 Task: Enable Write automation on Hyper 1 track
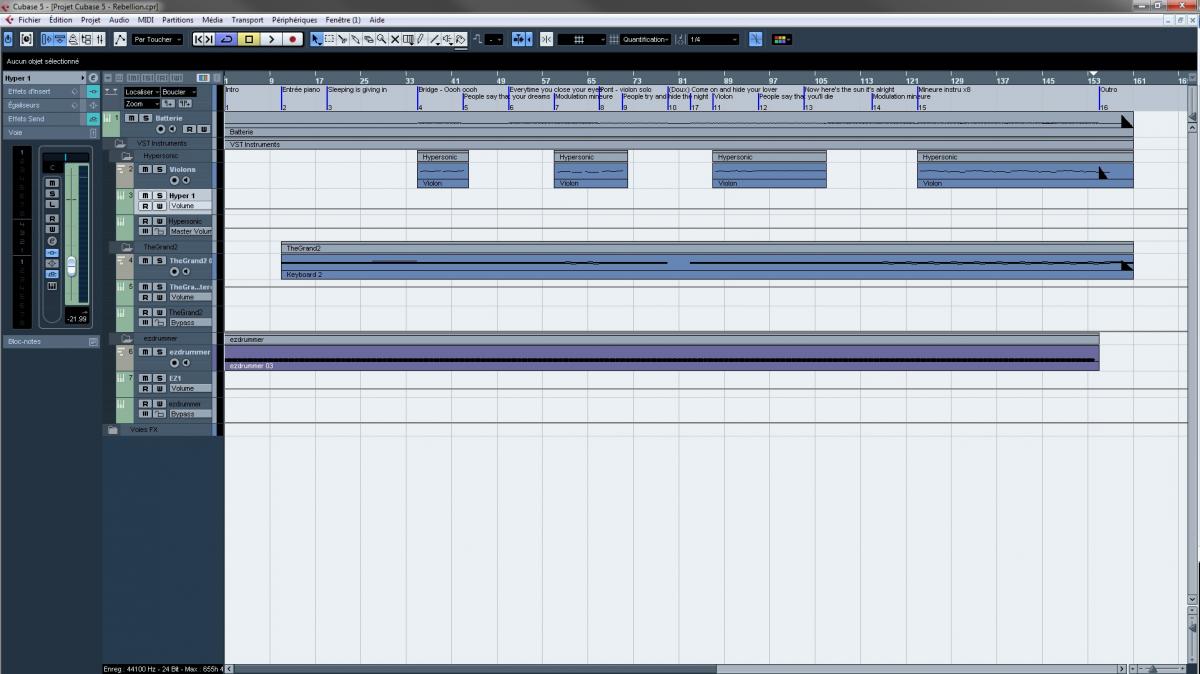point(159,206)
